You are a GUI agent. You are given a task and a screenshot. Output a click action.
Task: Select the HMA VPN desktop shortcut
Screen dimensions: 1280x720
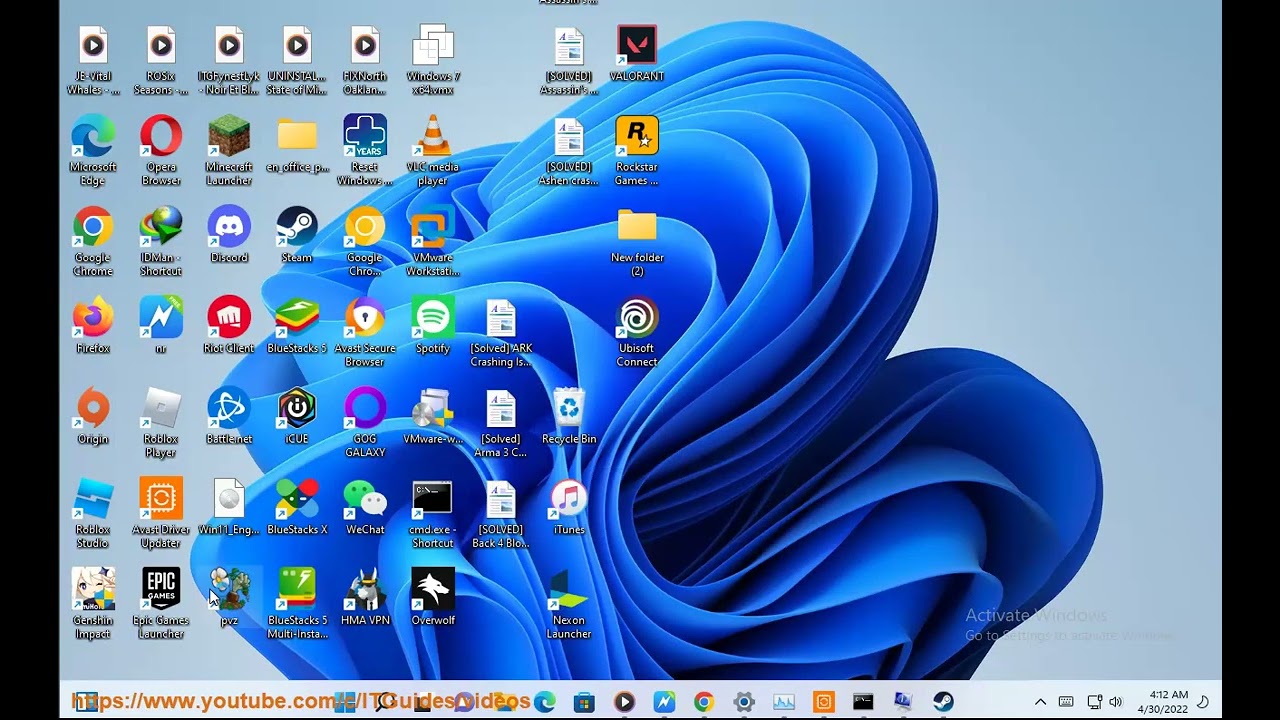[365, 597]
